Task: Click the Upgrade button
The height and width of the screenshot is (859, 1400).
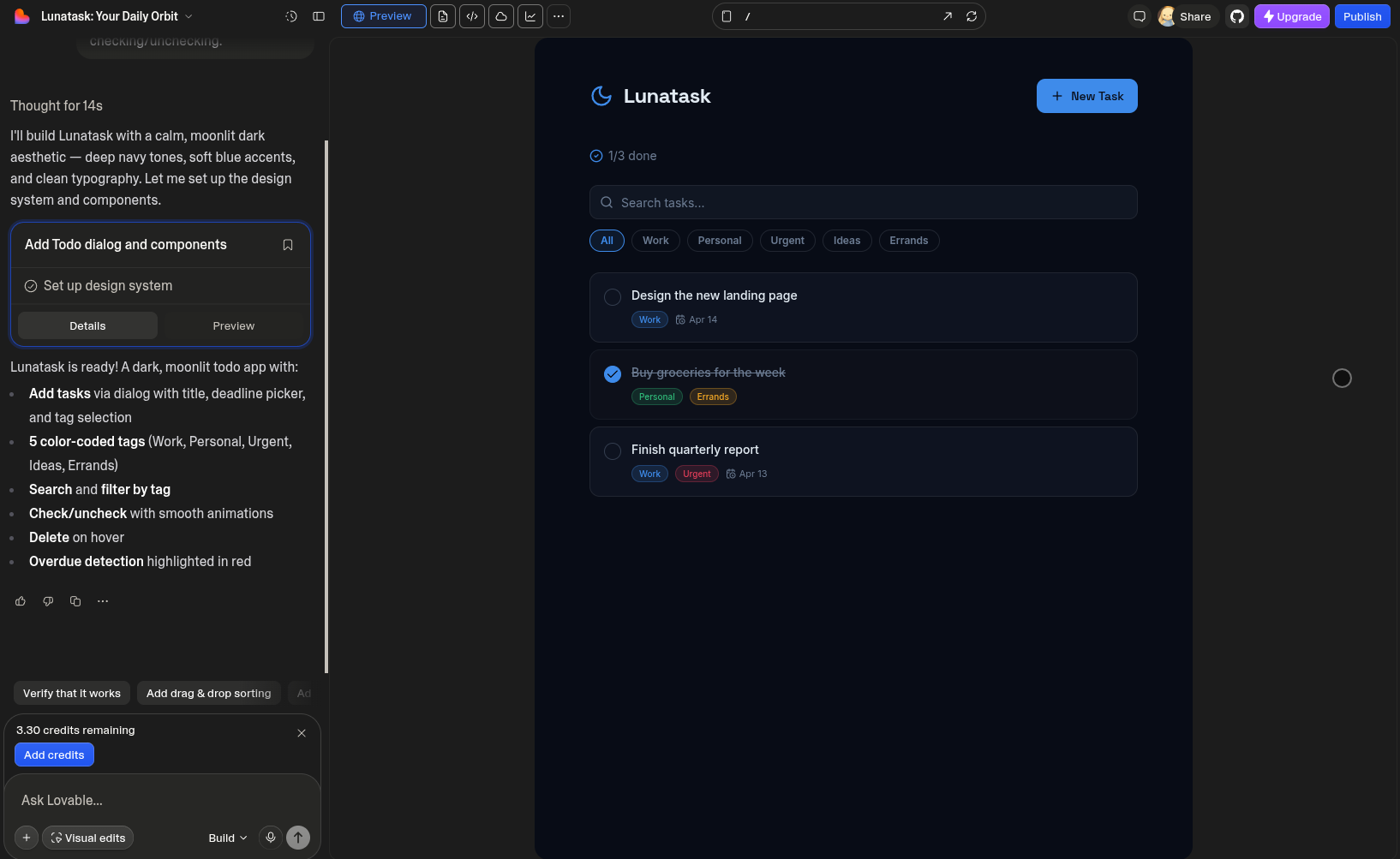Action: [x=1292, y=16]
